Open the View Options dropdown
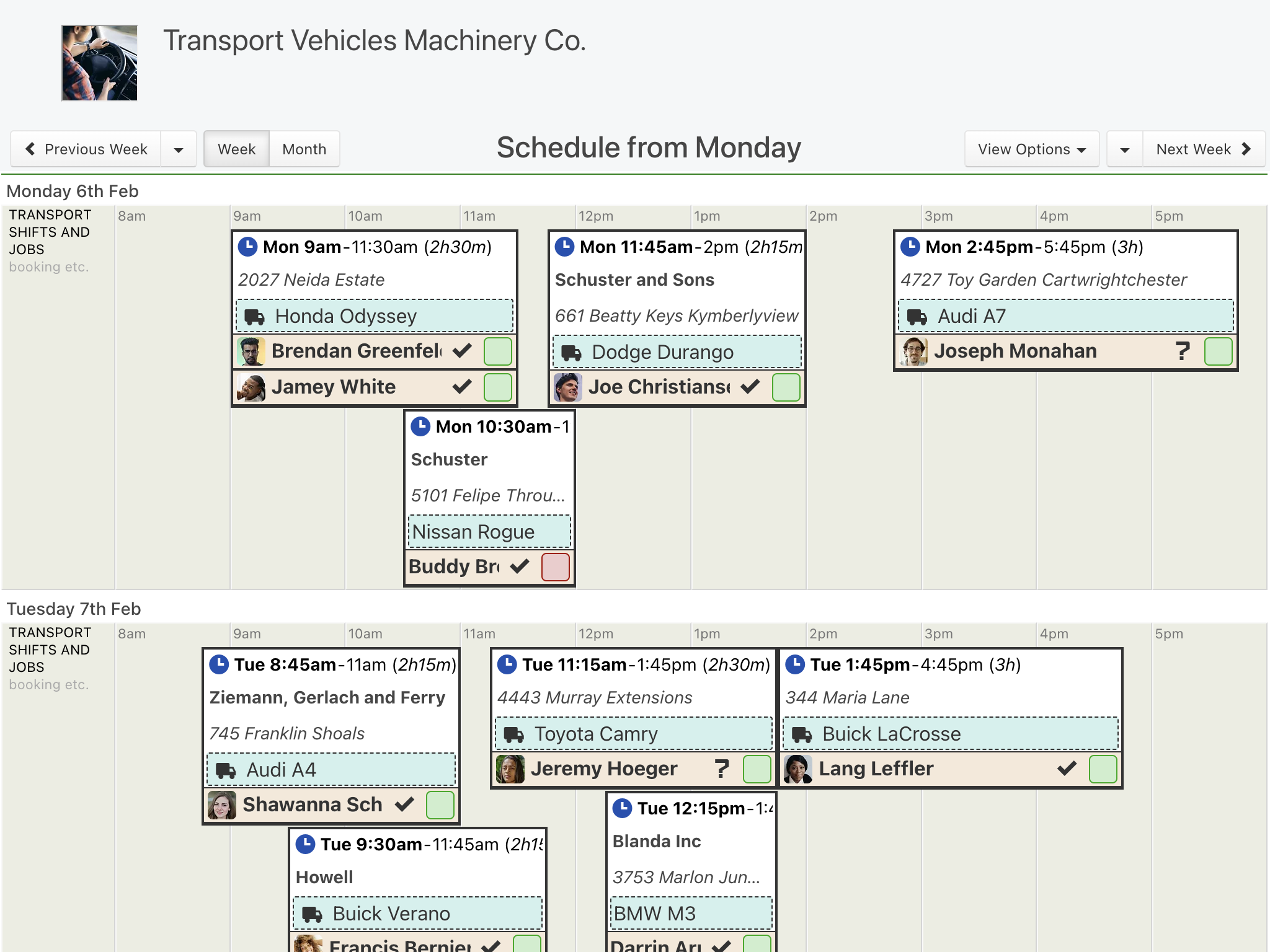The image size is (1270, 952). [1032, 149]
